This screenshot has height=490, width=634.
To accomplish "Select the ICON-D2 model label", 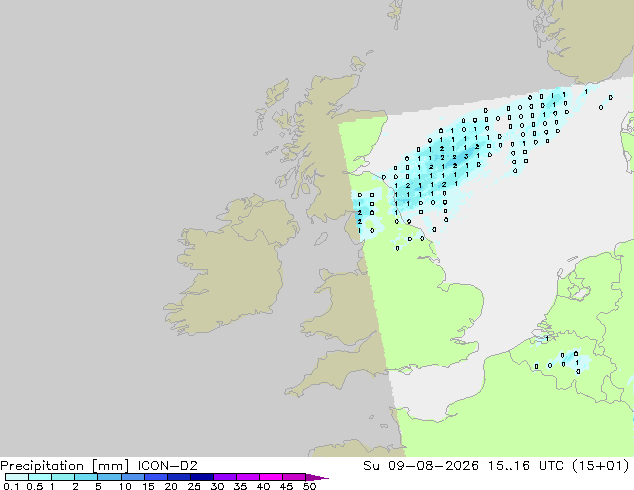I will click(167, 466).
